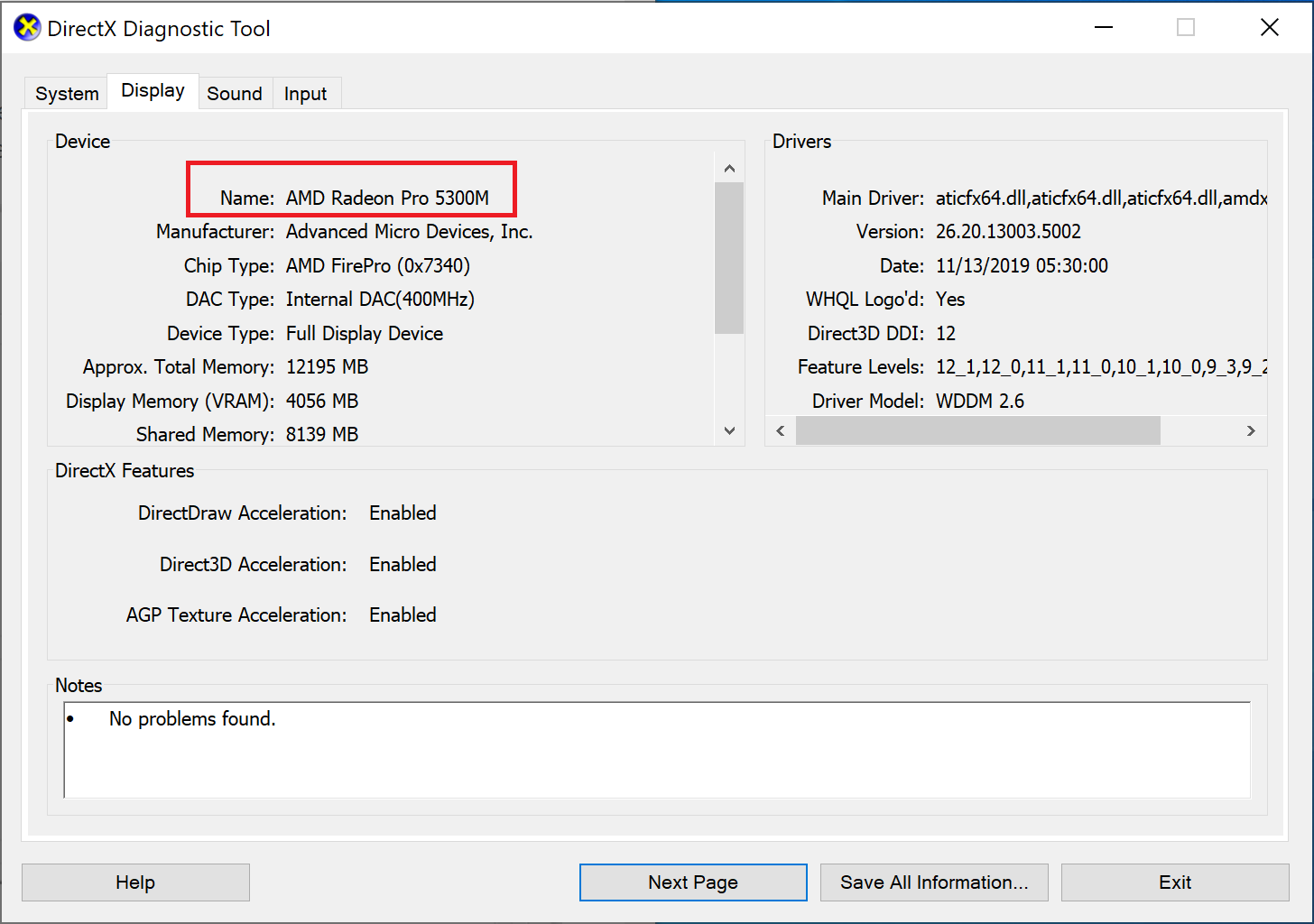Click the DirectX Diagnostic Tool title bar icon
The image size is (1314, 924).
click(26, 27)
